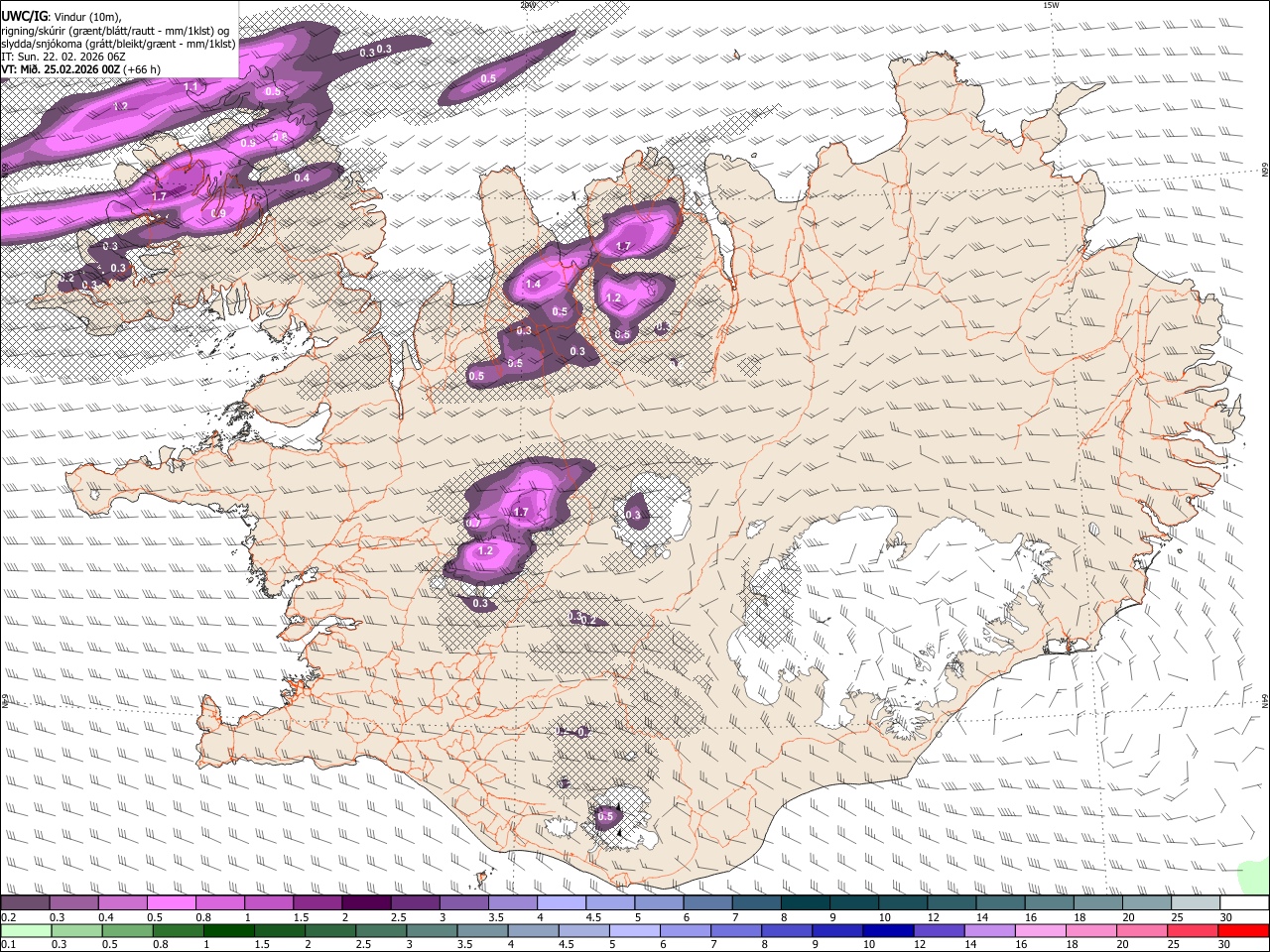Select lower legend dark blue swatch between 10 and 12
The image size is (1270, 952).
[886, 930]
